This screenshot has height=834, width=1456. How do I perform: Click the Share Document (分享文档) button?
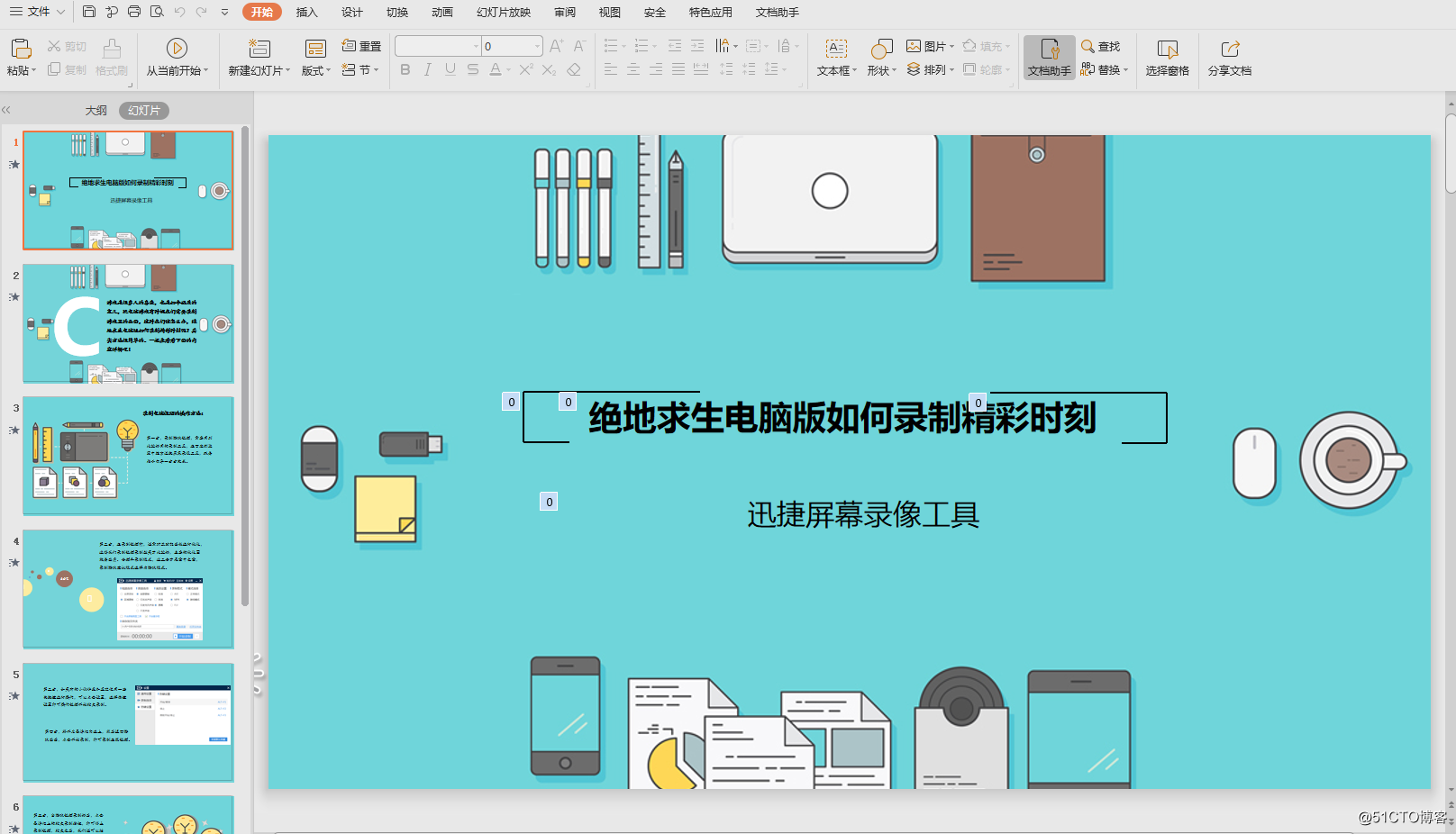(1230, 57)
